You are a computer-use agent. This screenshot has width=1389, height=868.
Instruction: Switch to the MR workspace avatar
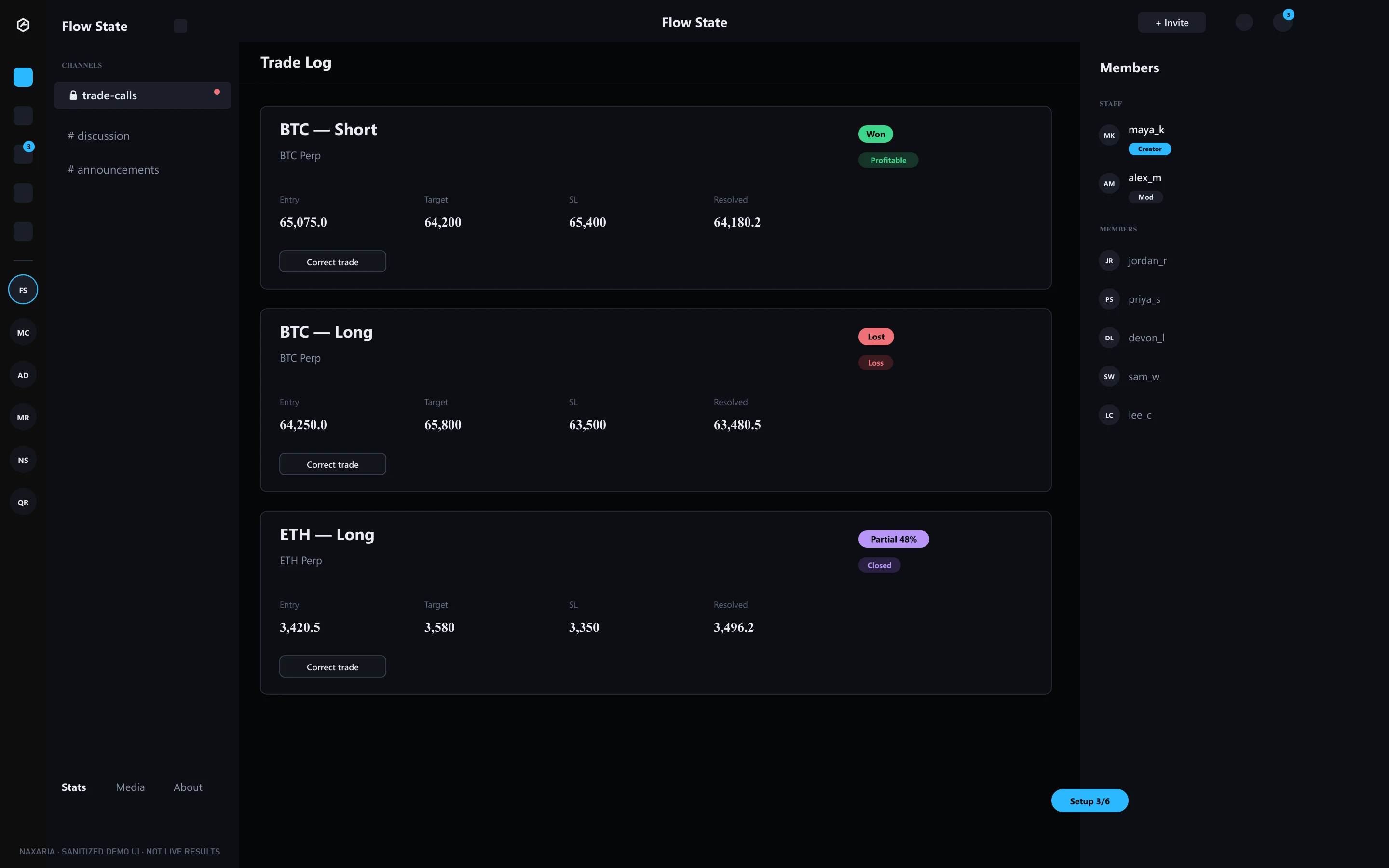23,417
